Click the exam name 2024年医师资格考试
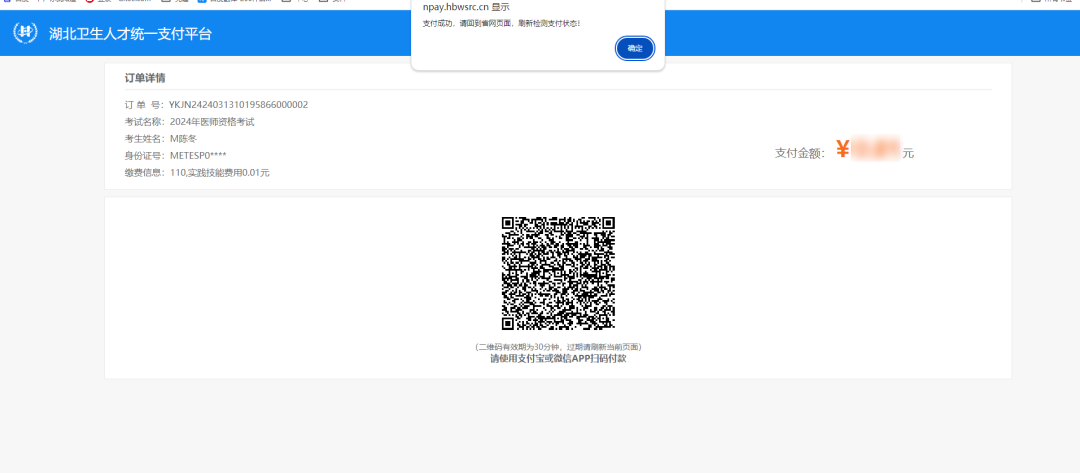The width and height of the screenshot is (1080, 473). (x=212, y=121)
